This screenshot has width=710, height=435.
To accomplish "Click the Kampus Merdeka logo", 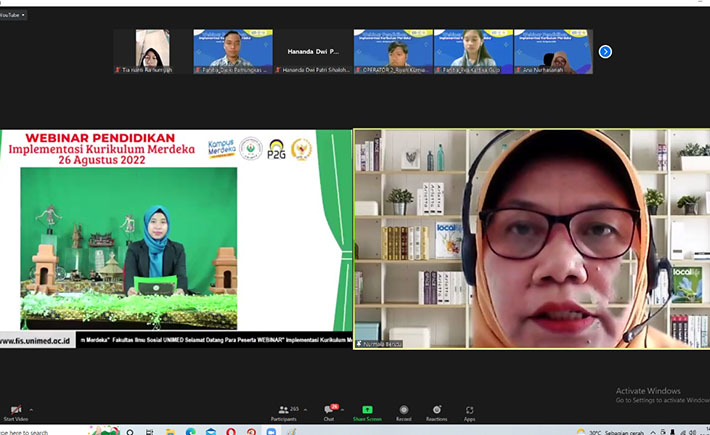I will tap(222, 149).
